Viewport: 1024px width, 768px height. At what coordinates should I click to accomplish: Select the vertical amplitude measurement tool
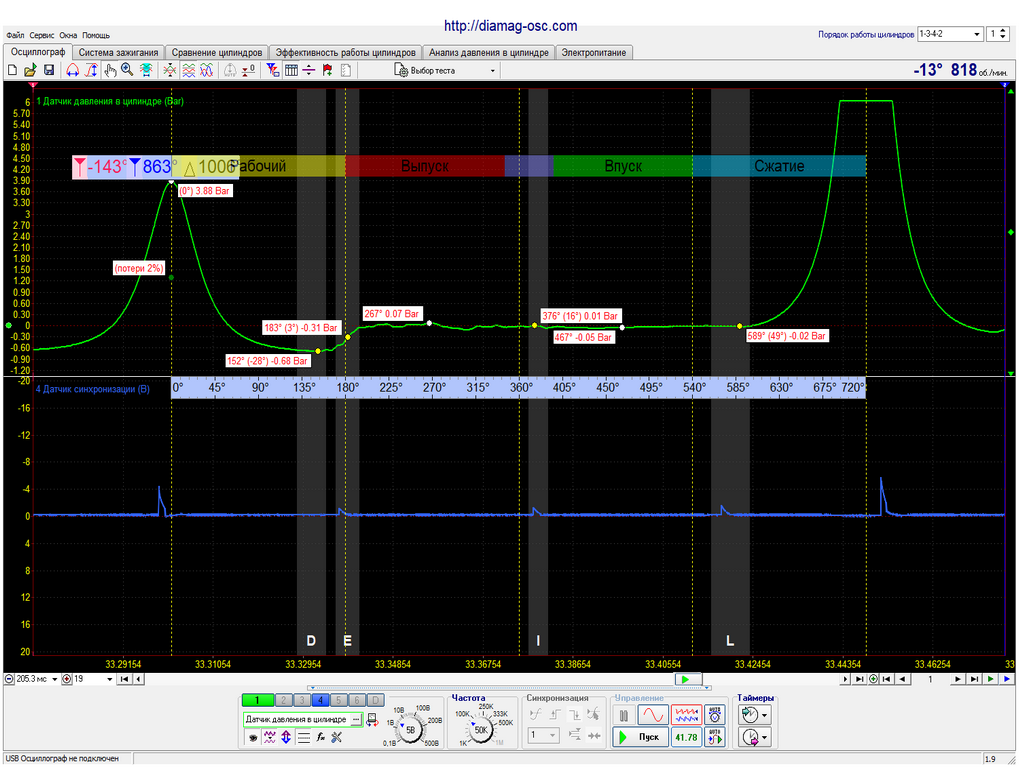point(91,70)
